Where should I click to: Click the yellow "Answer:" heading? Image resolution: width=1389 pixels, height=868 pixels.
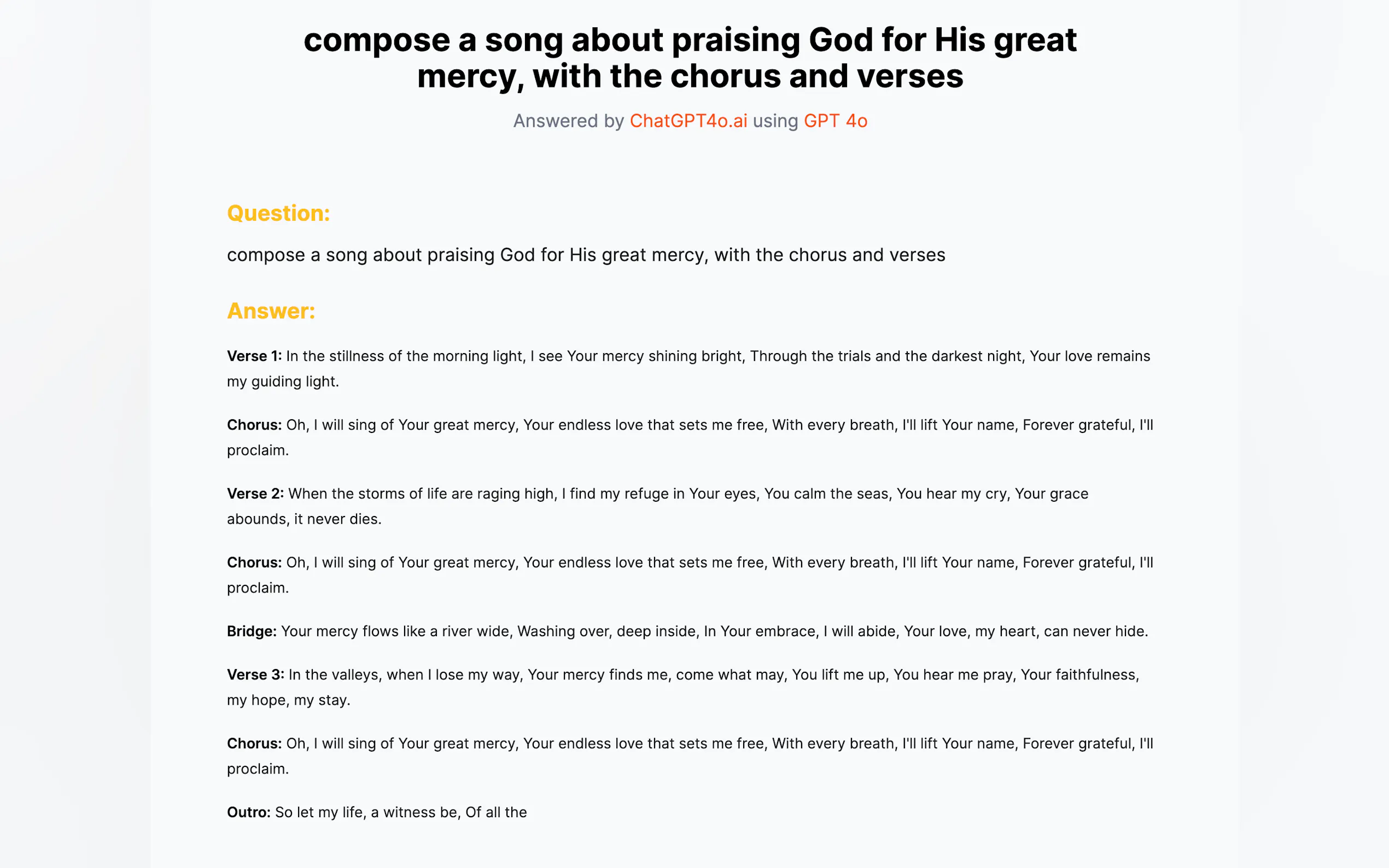coord(271,311)
